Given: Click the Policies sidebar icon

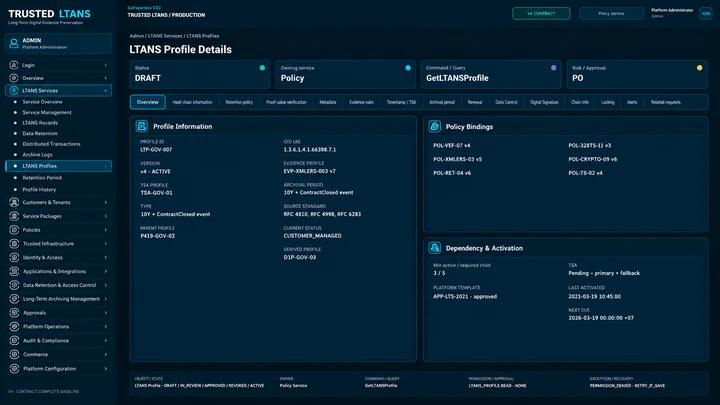Looking at the screenshot, I should (x=14, y=230).
